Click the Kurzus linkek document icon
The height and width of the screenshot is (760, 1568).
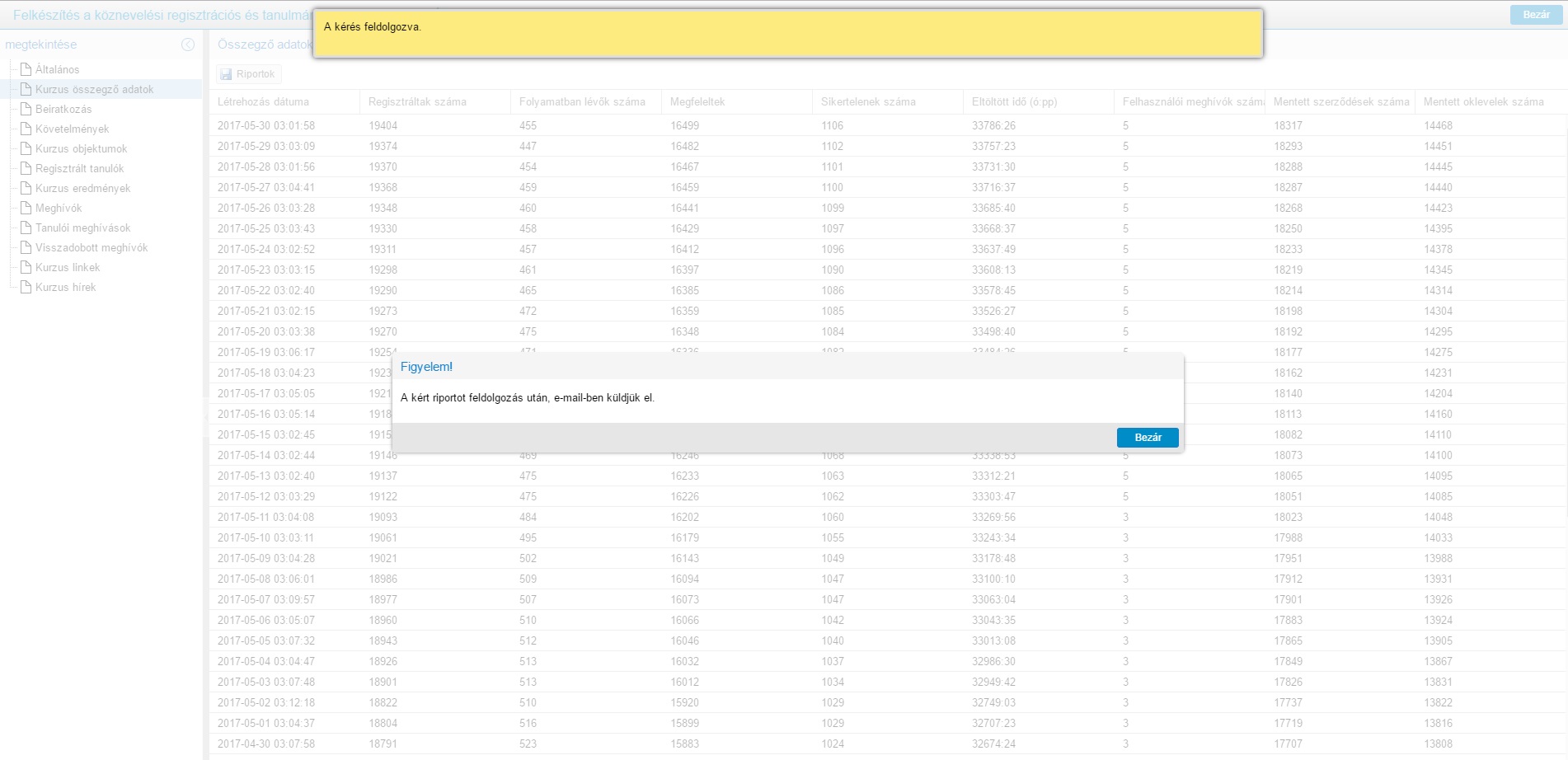(26, 267)
